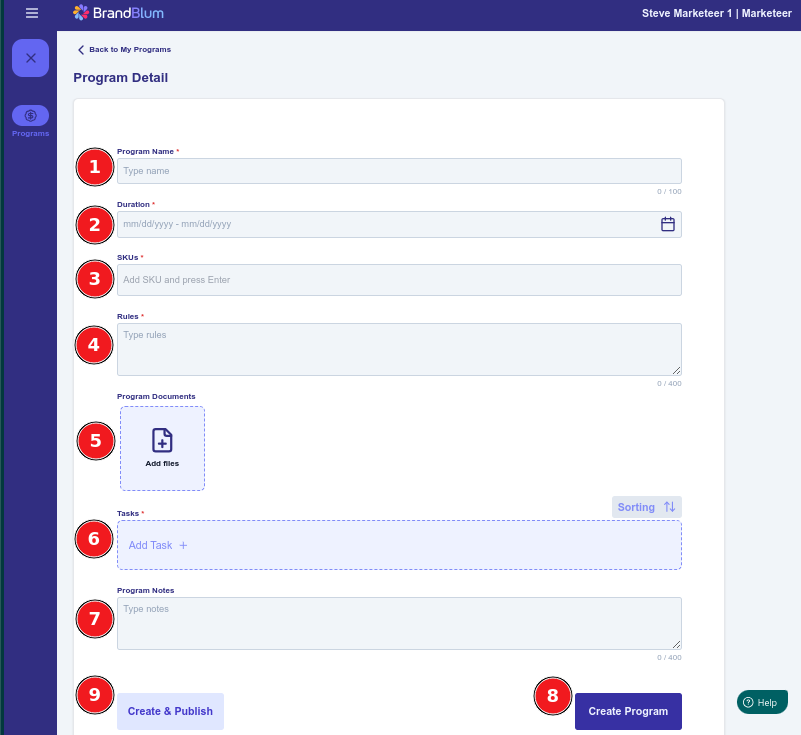Click the Program Notes resize handle
Screen dimensions: 801x735
pyautogui.click(x=676, y=645)
